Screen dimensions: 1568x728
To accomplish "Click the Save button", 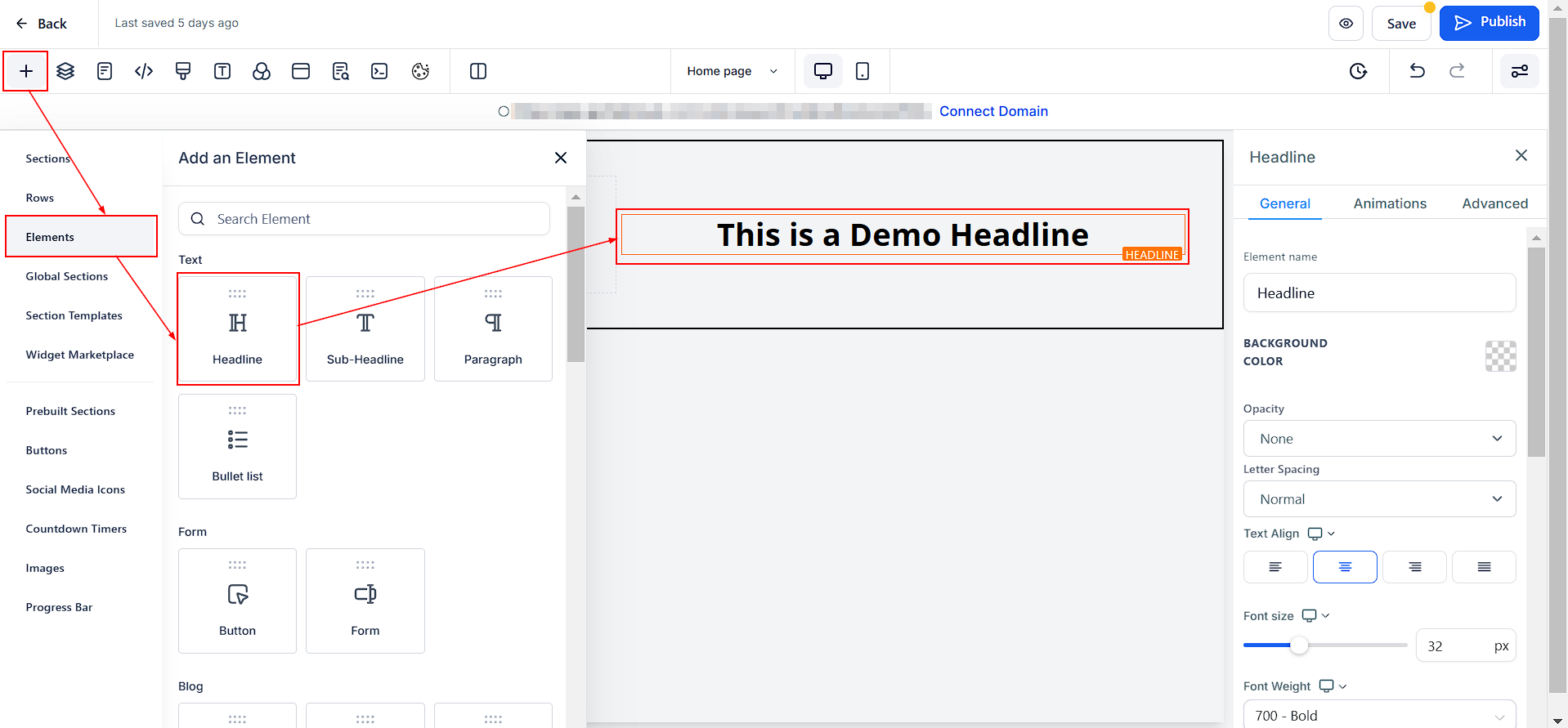I will pyautogui.click(x=1401, y=23).
